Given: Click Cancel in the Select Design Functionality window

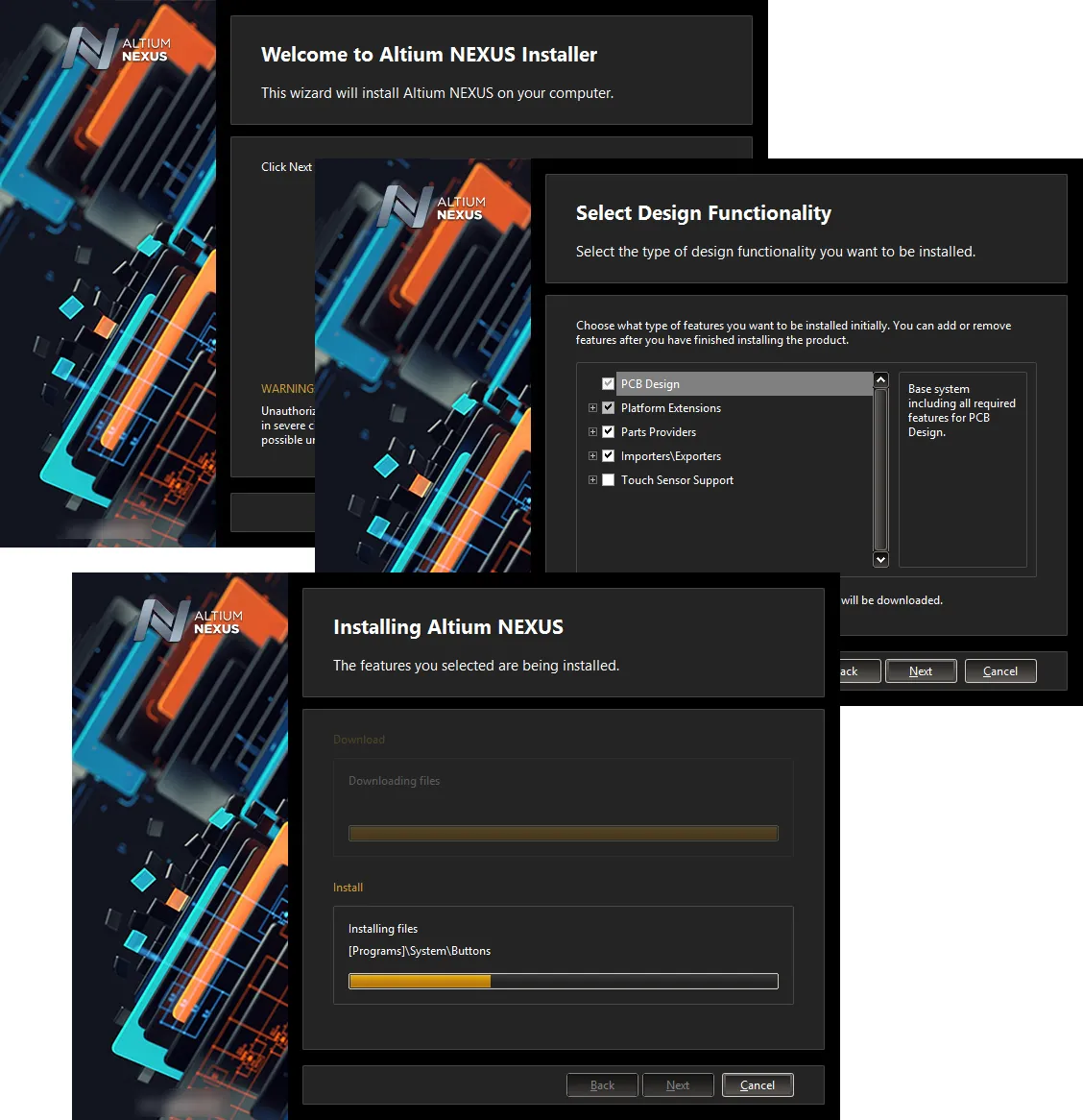Looking at the screenshot, I should (x=1000, y=670).
